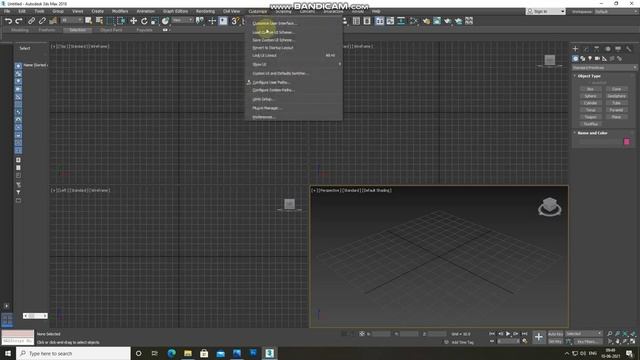Click the Select and Scale tool
This screenshot has width=640, height=360.
(x=155, y=21)
